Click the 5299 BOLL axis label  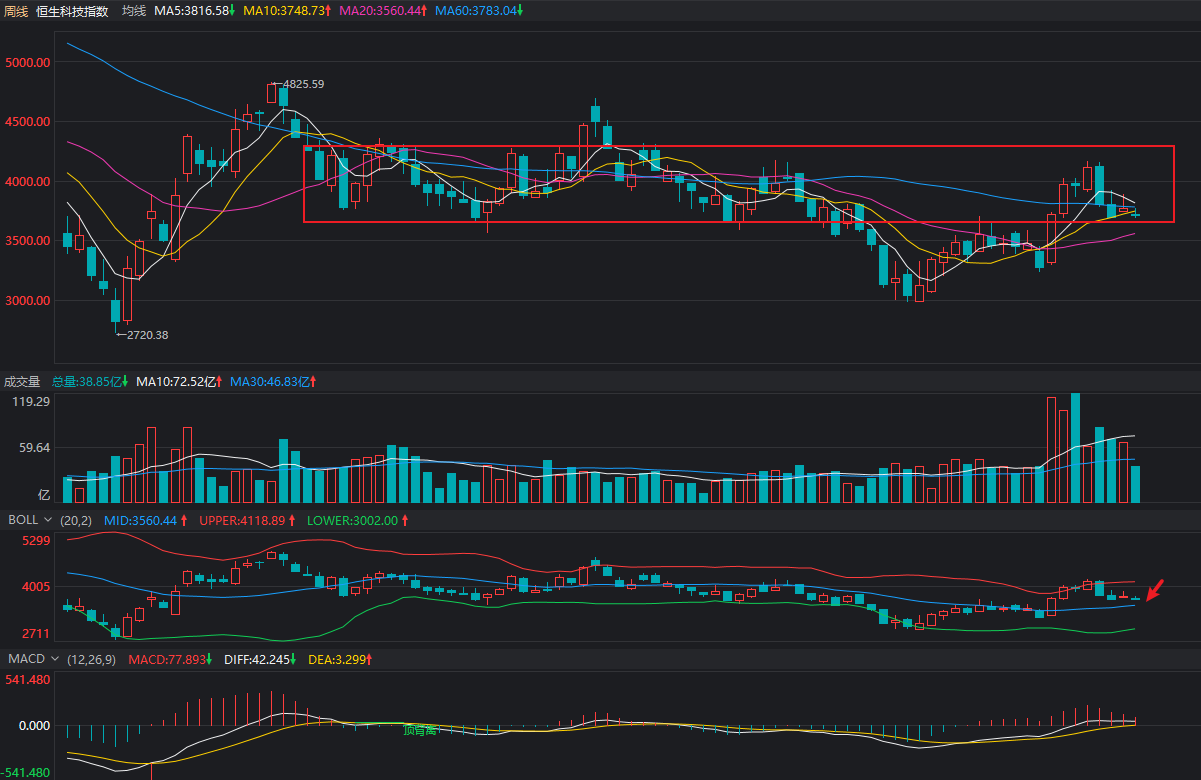tap(36, 541)
